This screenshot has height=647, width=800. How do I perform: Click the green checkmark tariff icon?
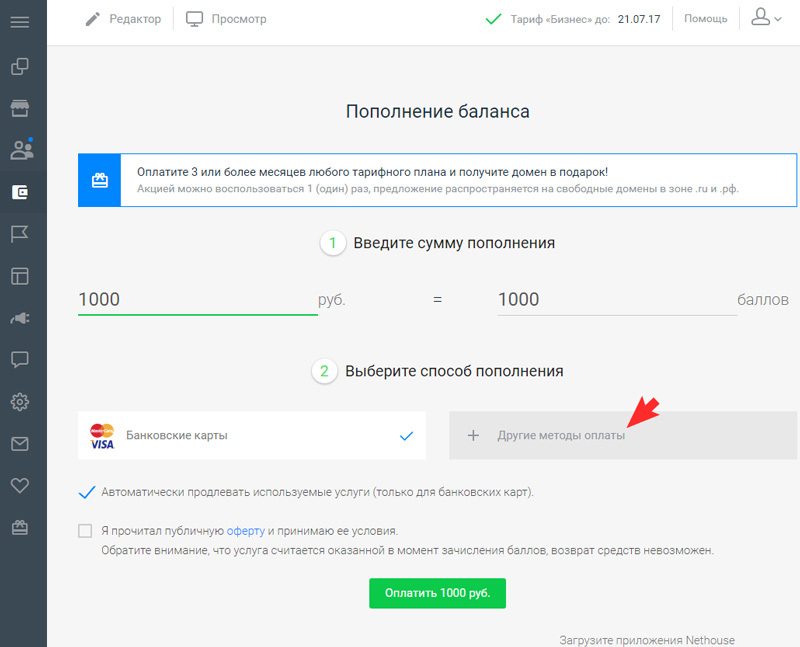[493, 19]
